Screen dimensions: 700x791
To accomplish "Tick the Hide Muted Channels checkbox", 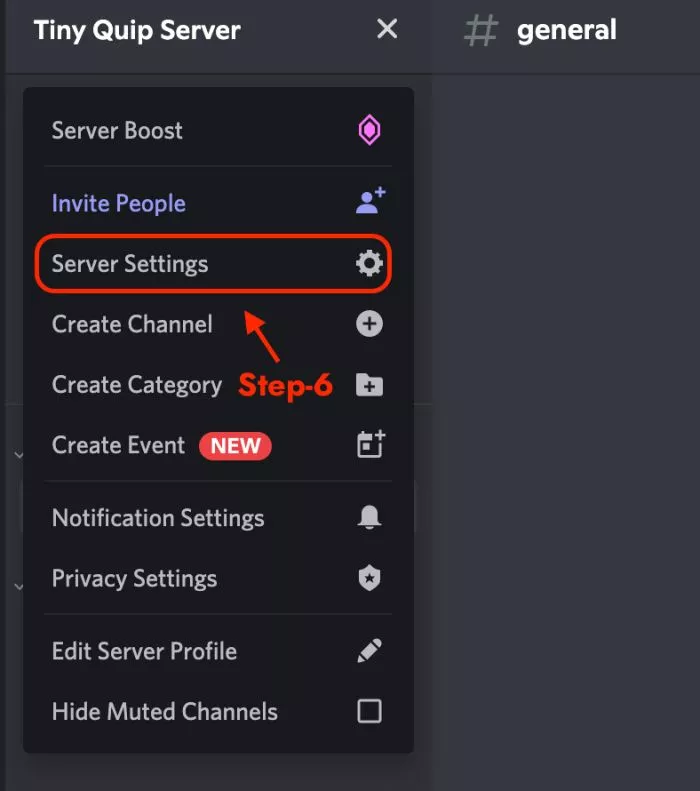I will [369, 711].
